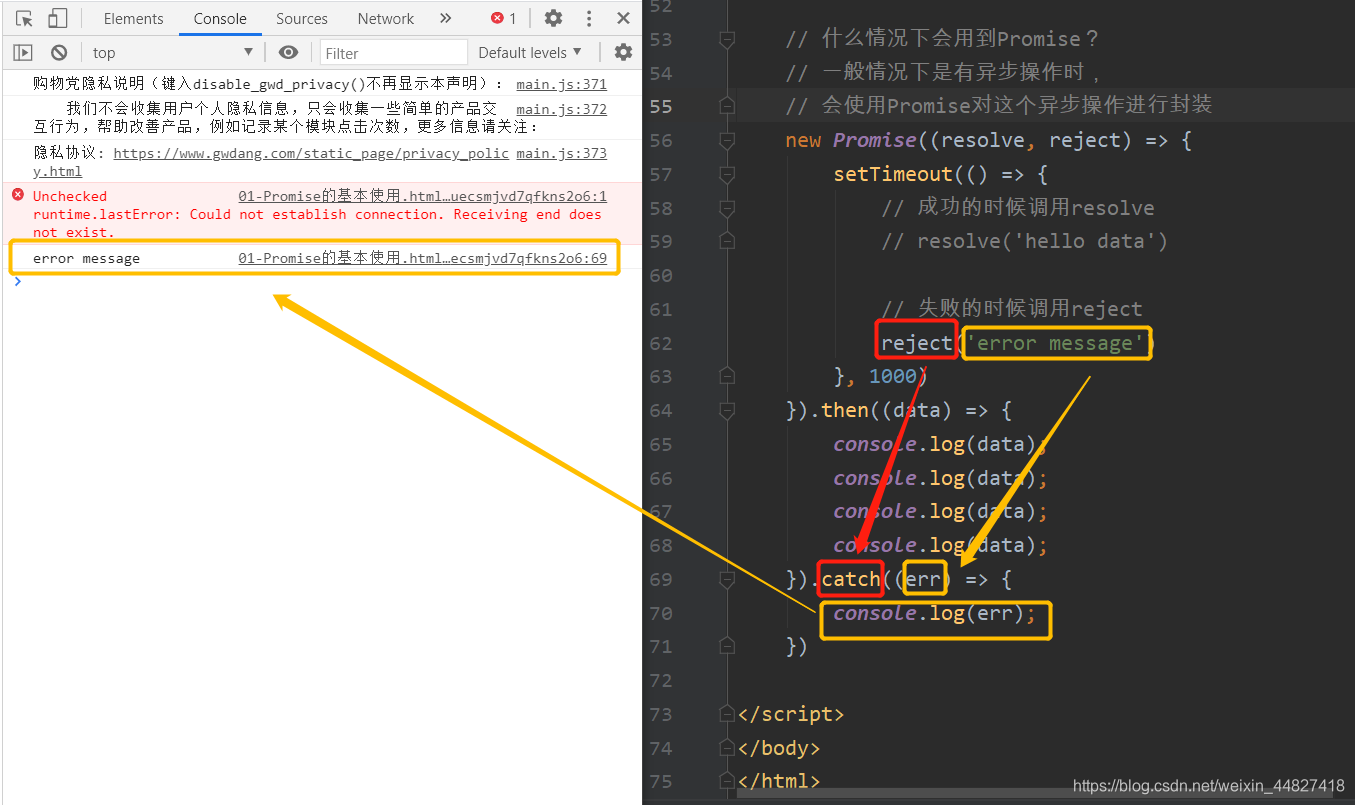Click the red error count badge
The width and height of the screenshot is (1355, 805).
[x=504, y=18]
